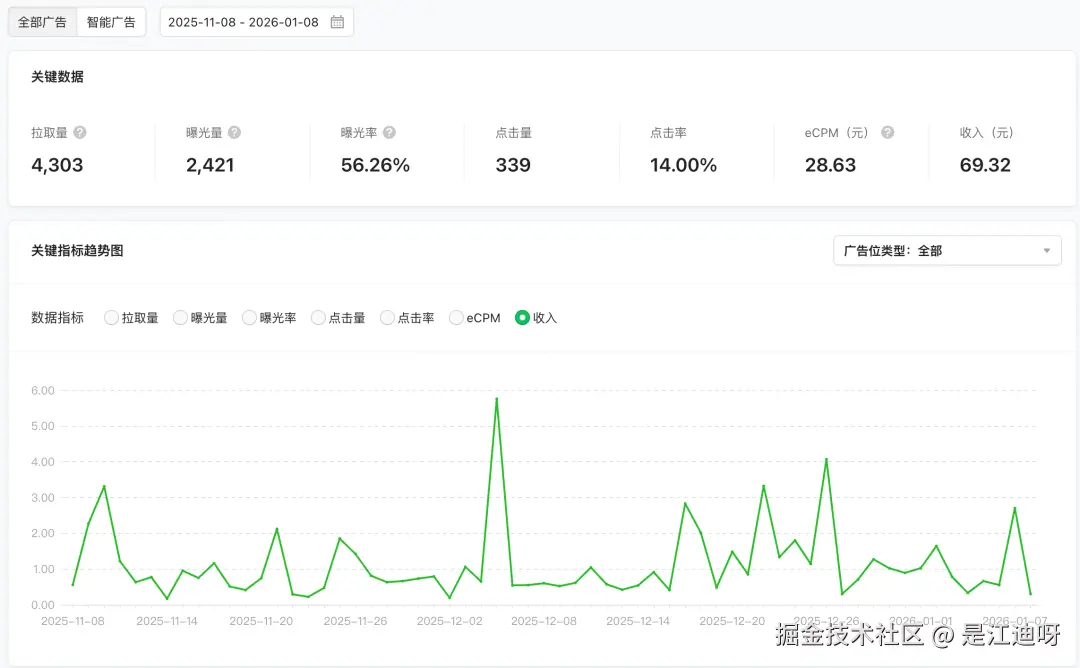Screen dimensions: 1080x668
Task: Click the 点击量 value 339
Action: point(513,165)
